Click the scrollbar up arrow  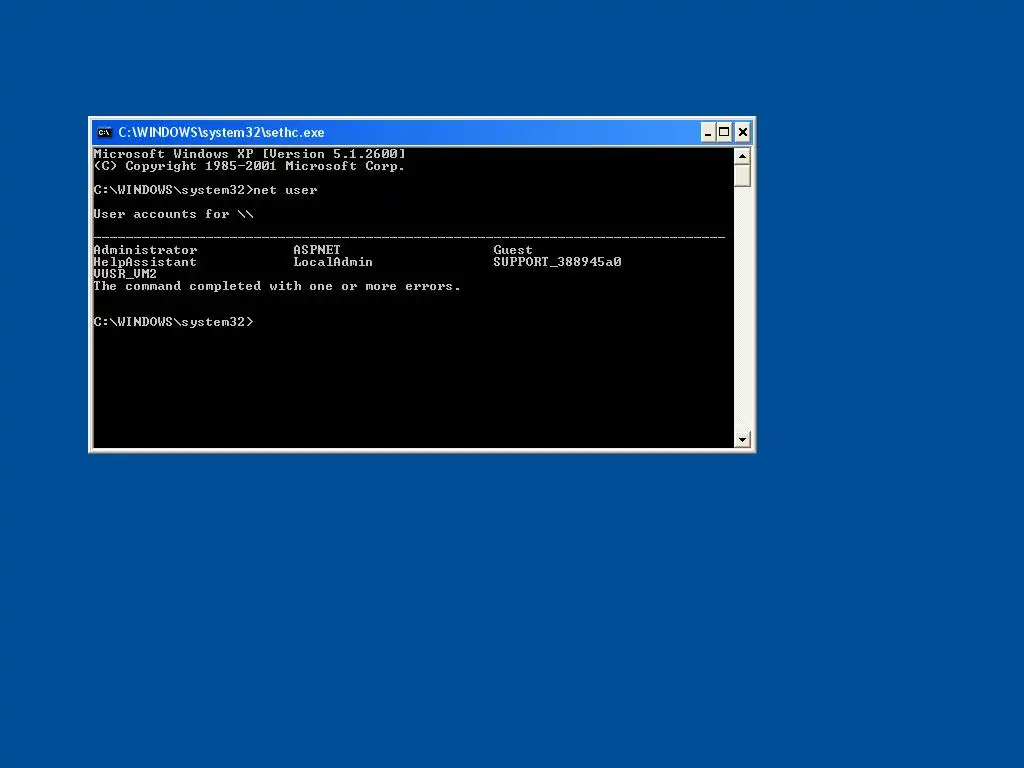pyautogui.click(x=742, y=156)
